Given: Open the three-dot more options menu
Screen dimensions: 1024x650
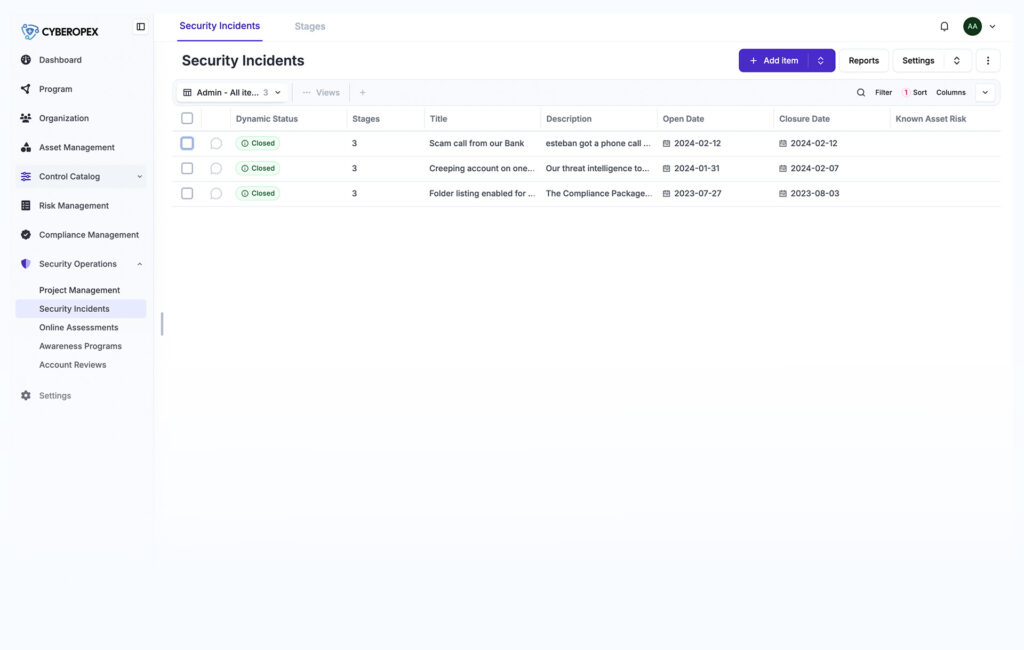Looking at the screenshot, I should pyautogui.click(x=987, y=61).
